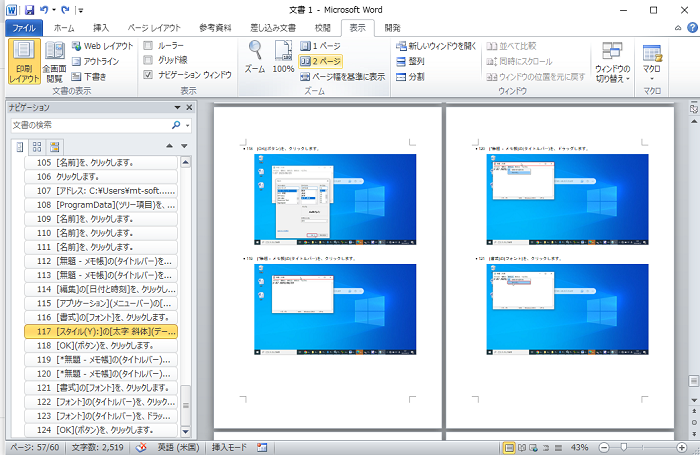Click the マクロ icon

tap(652, 53)
